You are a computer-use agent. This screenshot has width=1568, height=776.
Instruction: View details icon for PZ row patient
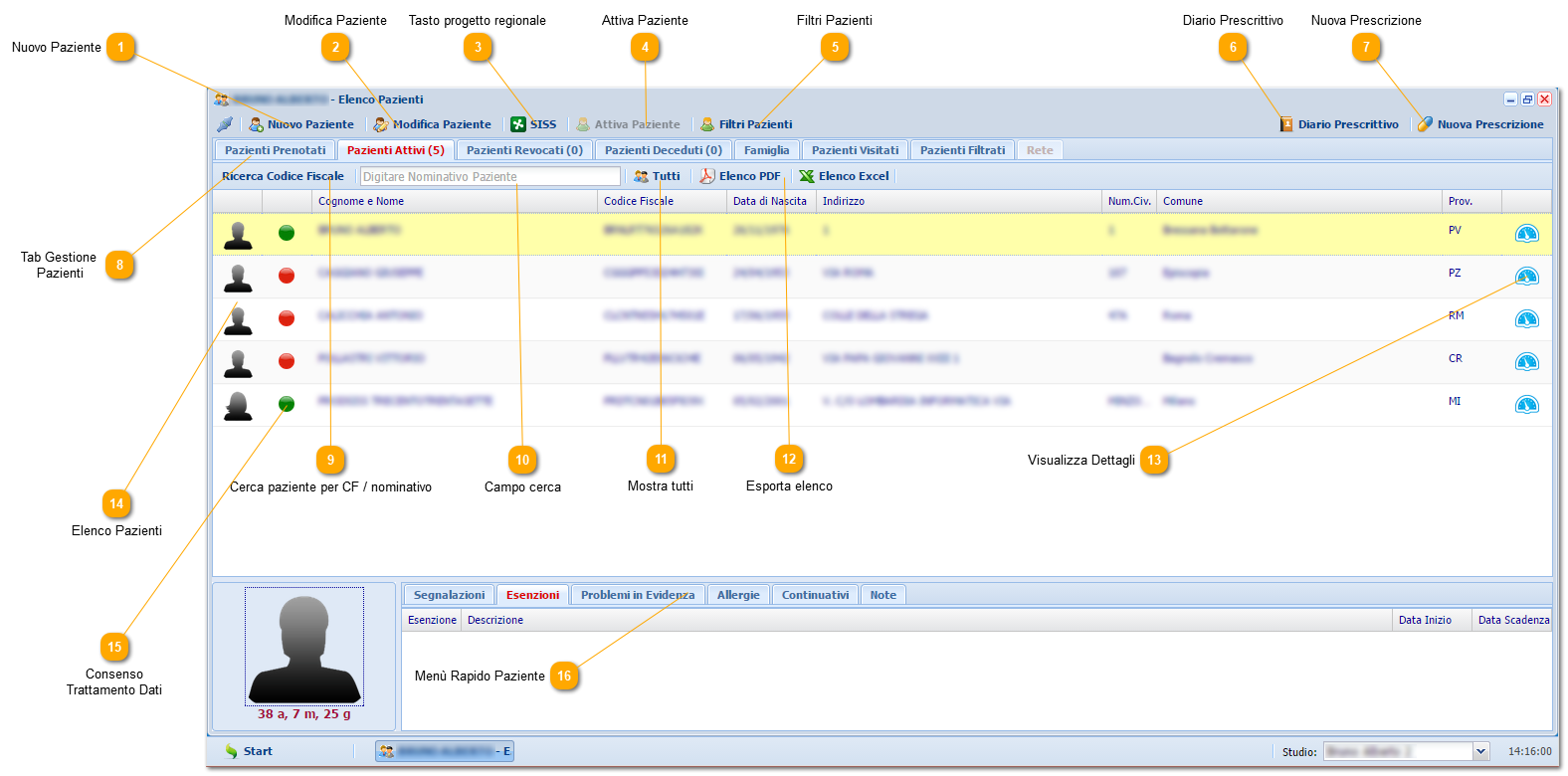(x=1527, y=277)
